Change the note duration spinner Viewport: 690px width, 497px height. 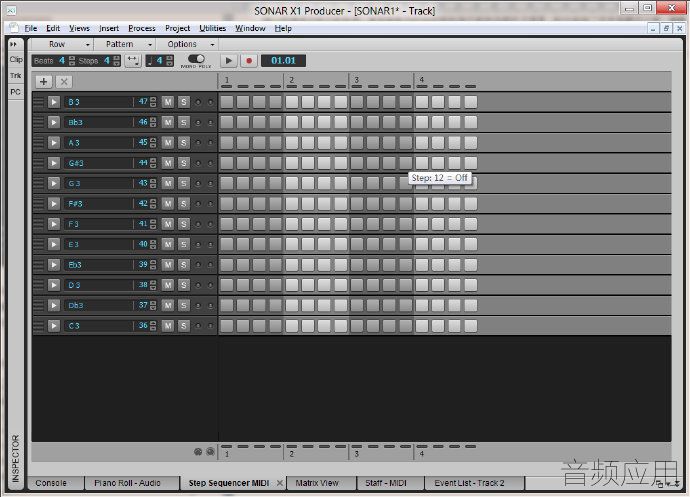pyautogui.click(x=169, y=61)
